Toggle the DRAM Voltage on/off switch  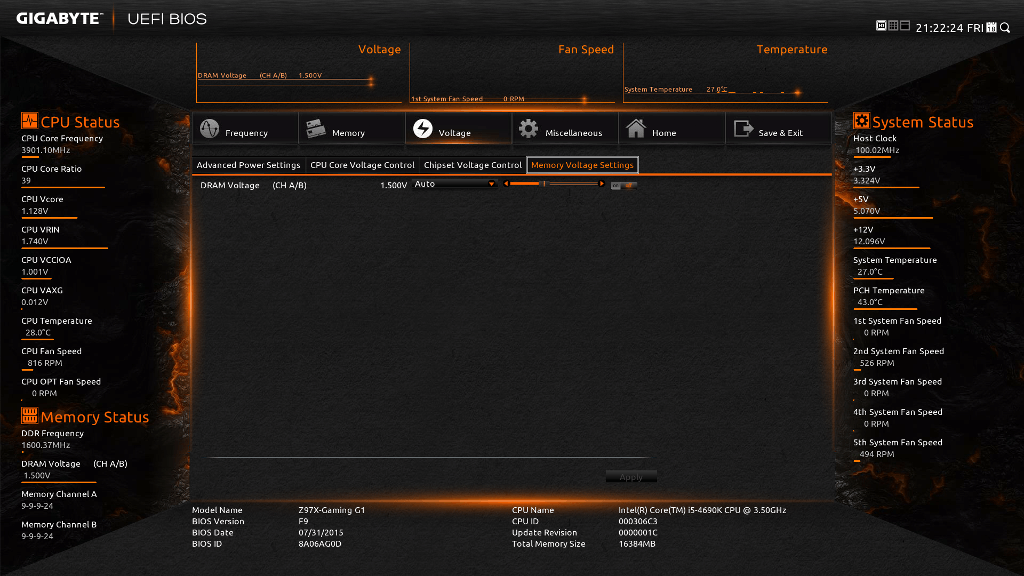tap(624, 185)
